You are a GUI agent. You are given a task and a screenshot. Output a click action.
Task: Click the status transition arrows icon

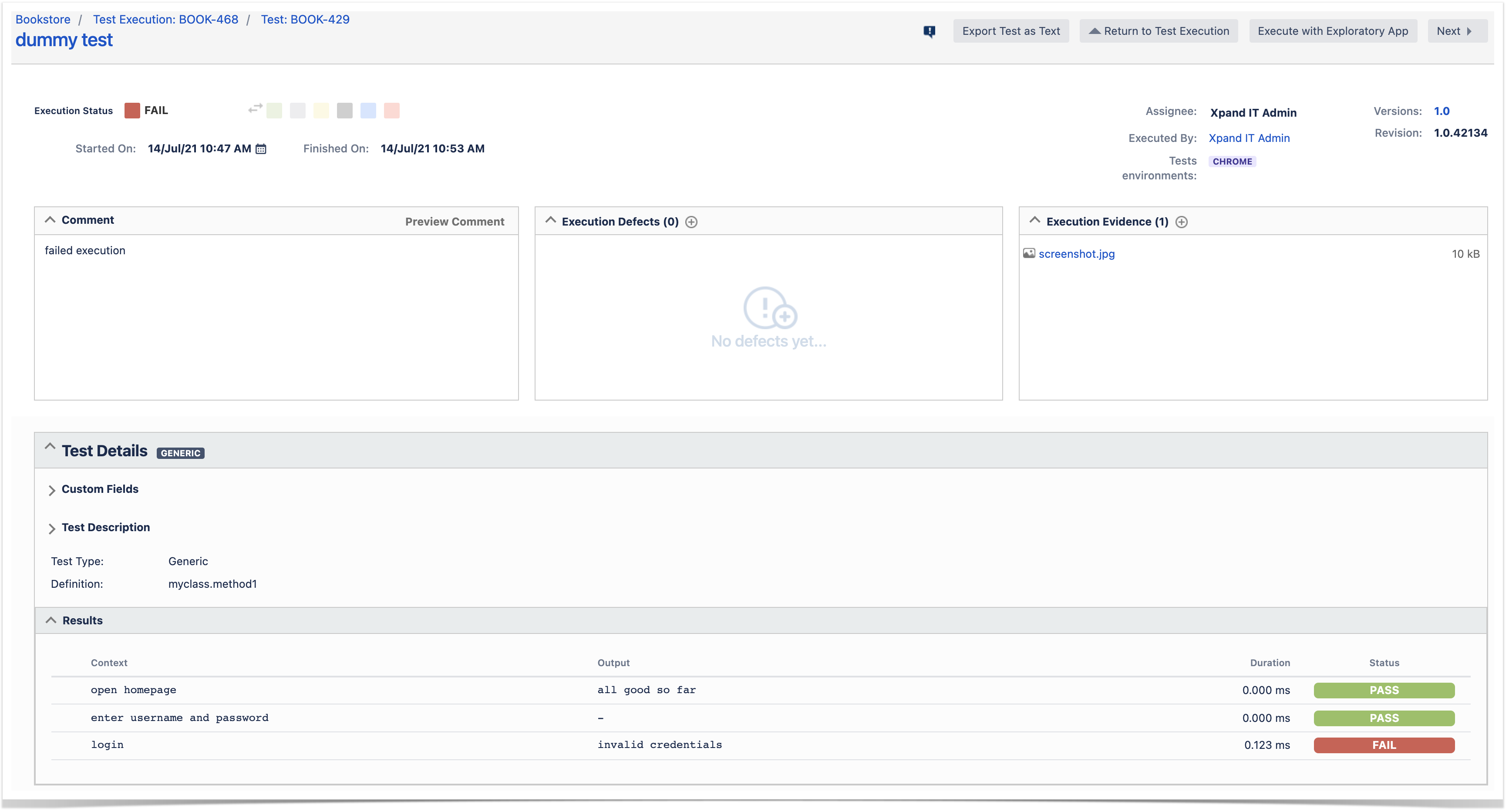pyautogui.click(x=256, y=108)
